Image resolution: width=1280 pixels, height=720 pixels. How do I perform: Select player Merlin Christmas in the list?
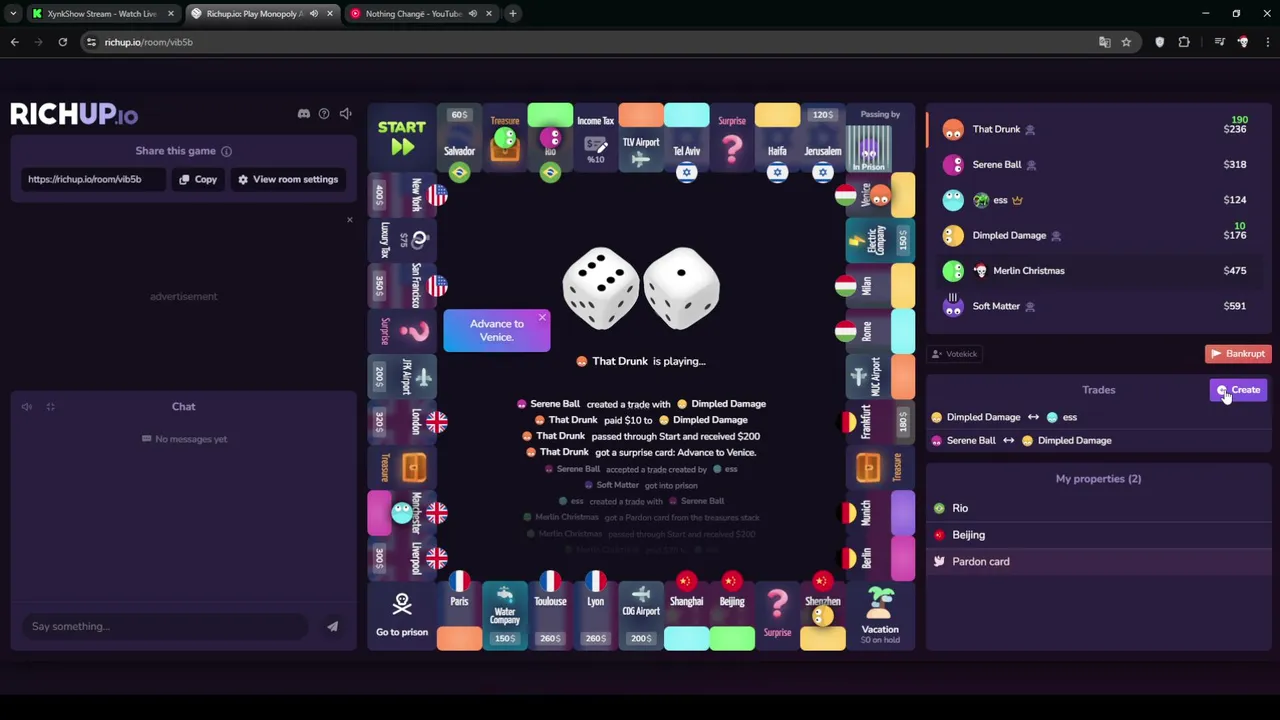[x=1098, y=271]
